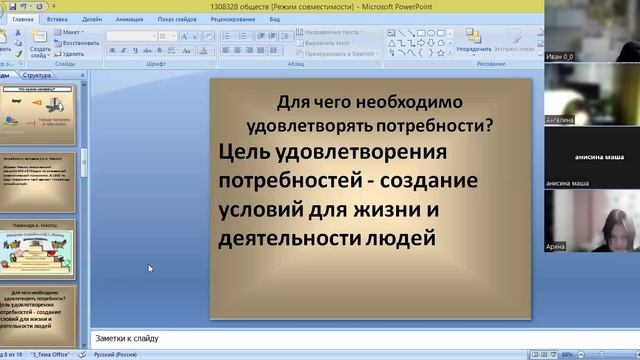Select the curved line shape
Image resolution: width=640 pixels, height=360 pixels.
pos(401,53)
